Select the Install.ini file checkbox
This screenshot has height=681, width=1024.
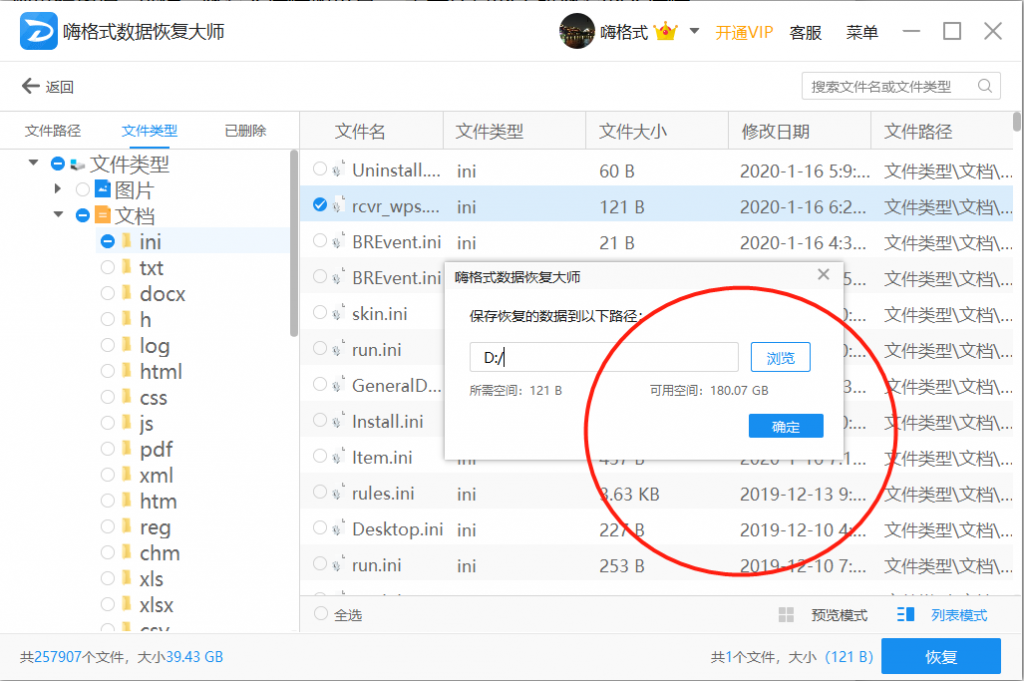(319, 420)
